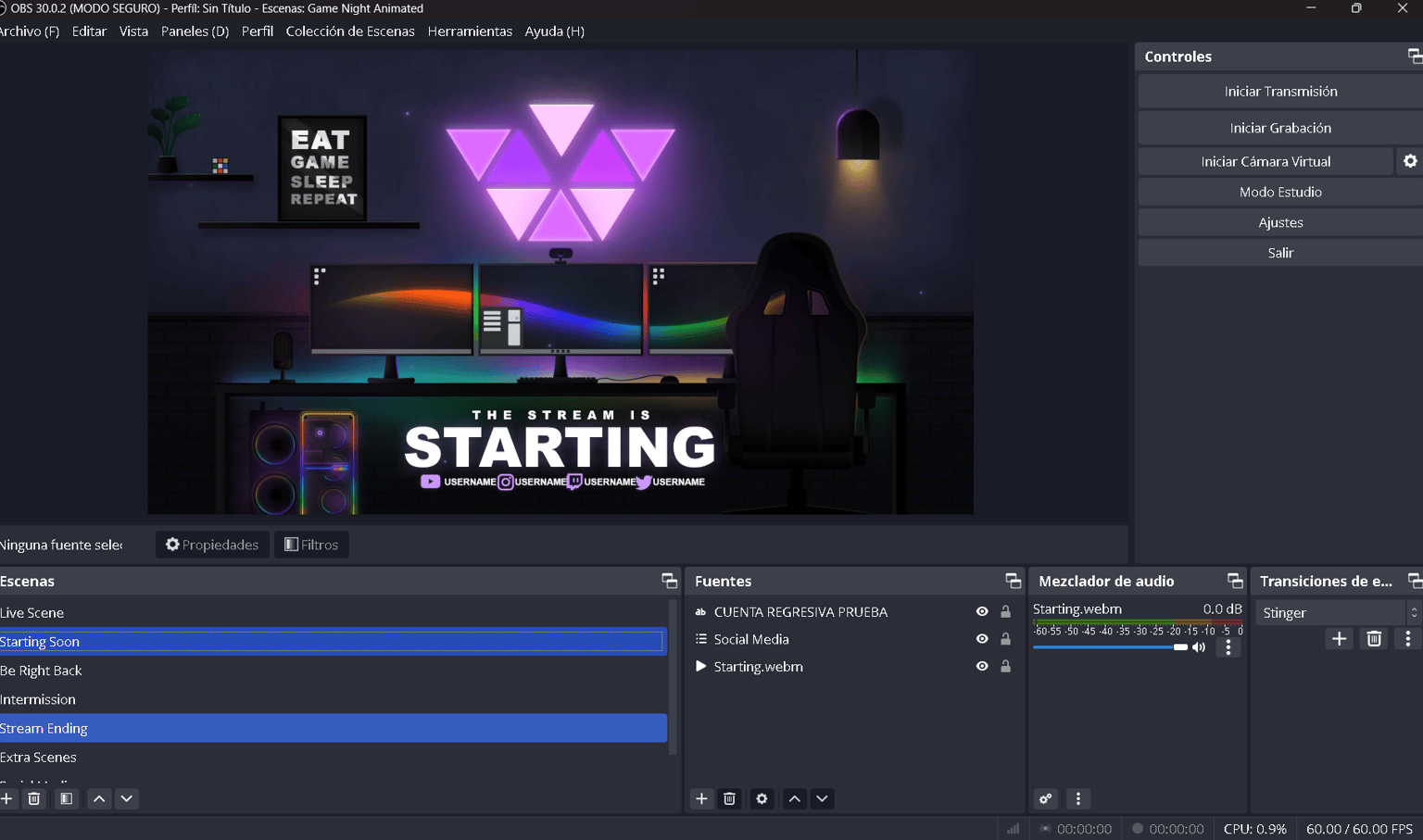1423x840 pixels.
Task: Open the Perfil menu
Action: coord(258,31)
